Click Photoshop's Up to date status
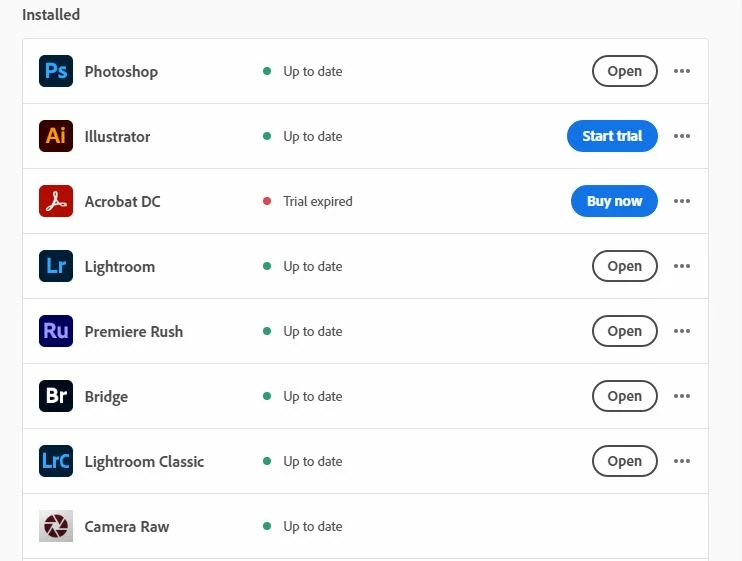This screenshot has width=742, height=561. click(313, 71)
